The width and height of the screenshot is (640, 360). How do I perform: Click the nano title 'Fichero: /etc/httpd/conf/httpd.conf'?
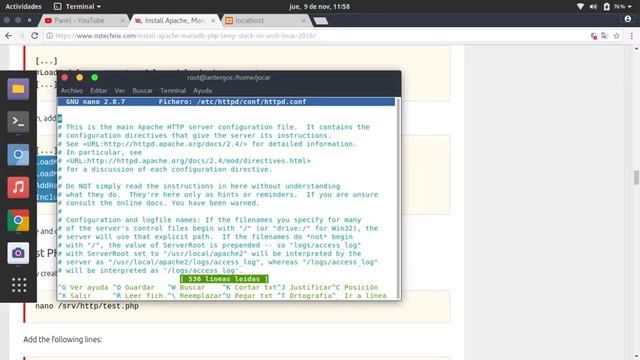(232, 102)
